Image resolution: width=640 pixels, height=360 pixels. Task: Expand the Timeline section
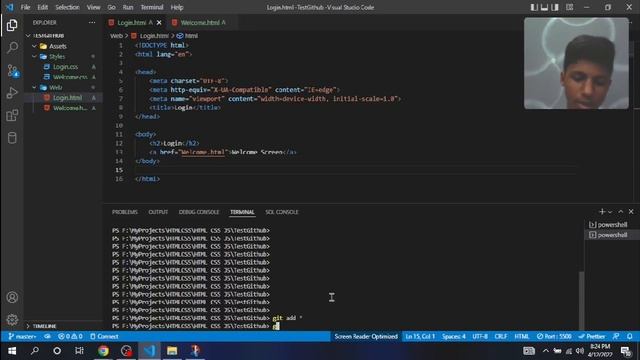pos(44,326)
